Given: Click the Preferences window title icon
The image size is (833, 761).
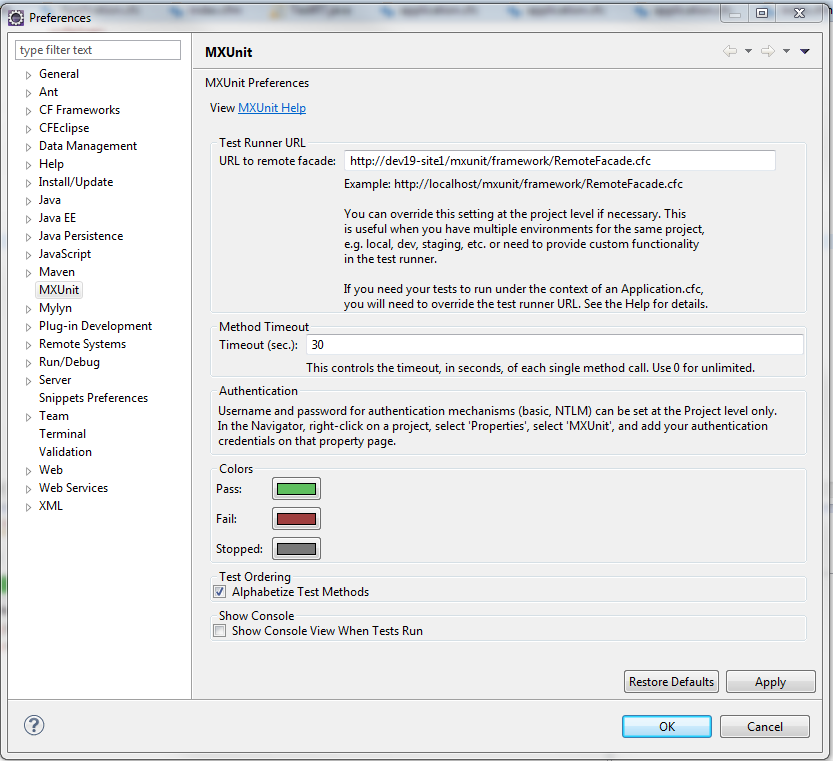Looking at the screenshot, I should (x=16, y=18).
